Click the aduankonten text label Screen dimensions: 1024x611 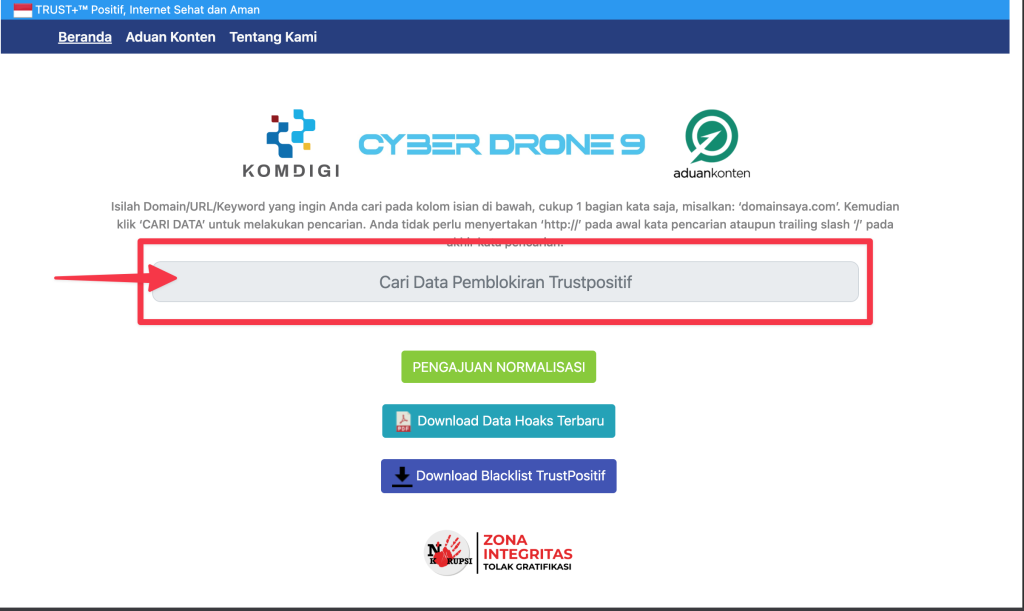pos(712,172)
